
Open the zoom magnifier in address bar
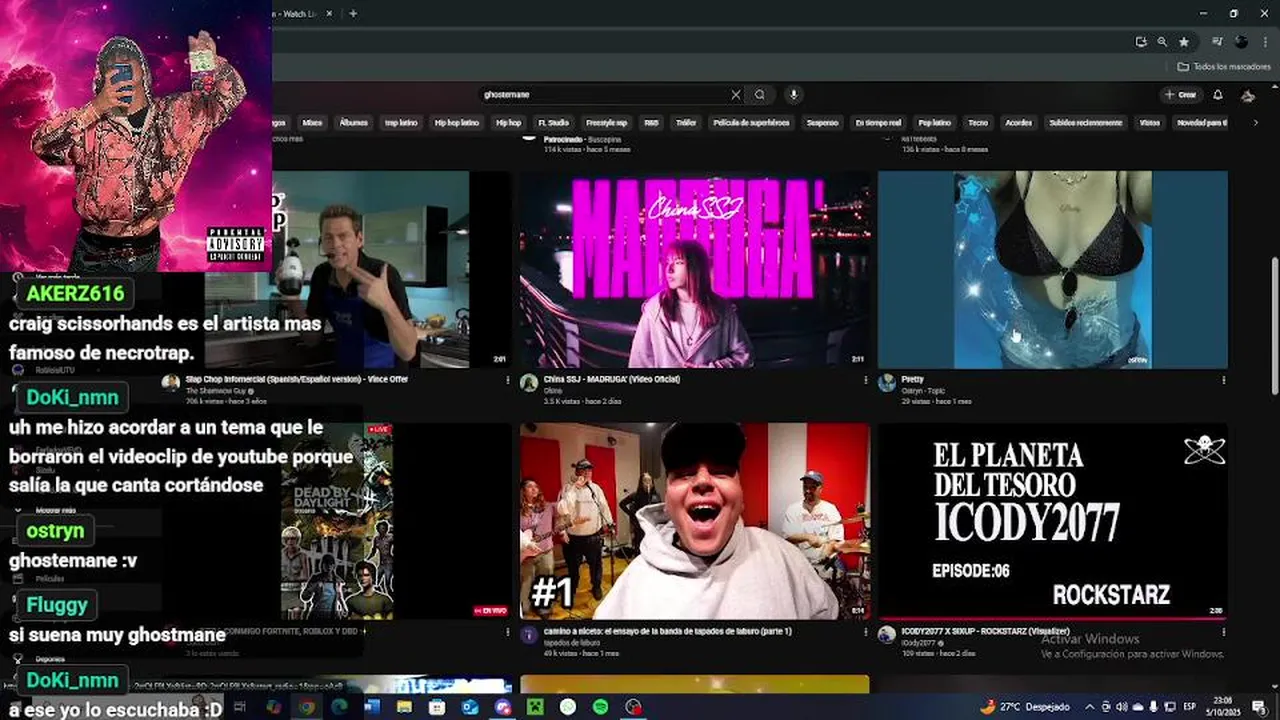pos(1162,42)
